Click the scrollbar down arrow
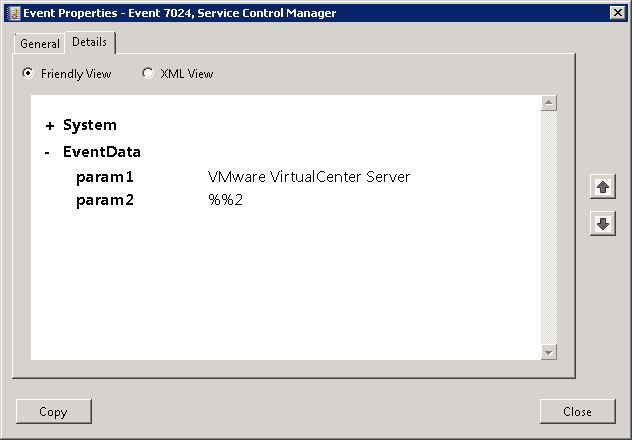The image size is (632, 440). (549, 352)
